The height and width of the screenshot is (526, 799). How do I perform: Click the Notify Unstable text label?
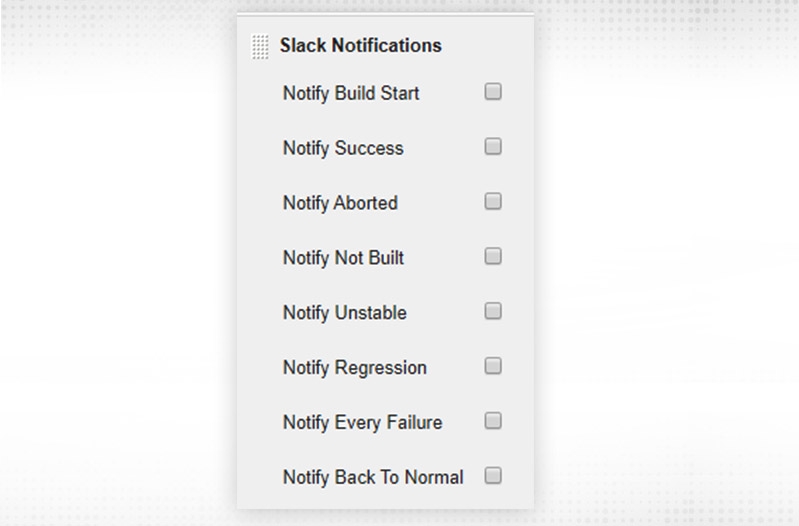point(344,313)
